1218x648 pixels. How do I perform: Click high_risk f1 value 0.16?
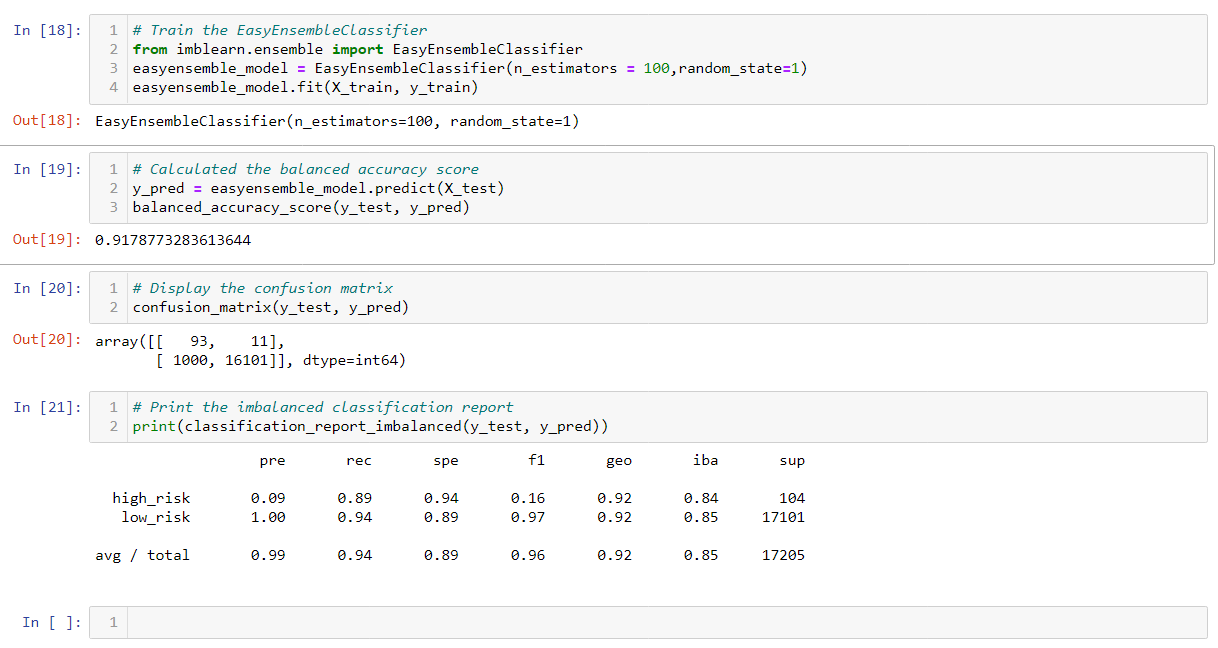[x=528, y=498]
